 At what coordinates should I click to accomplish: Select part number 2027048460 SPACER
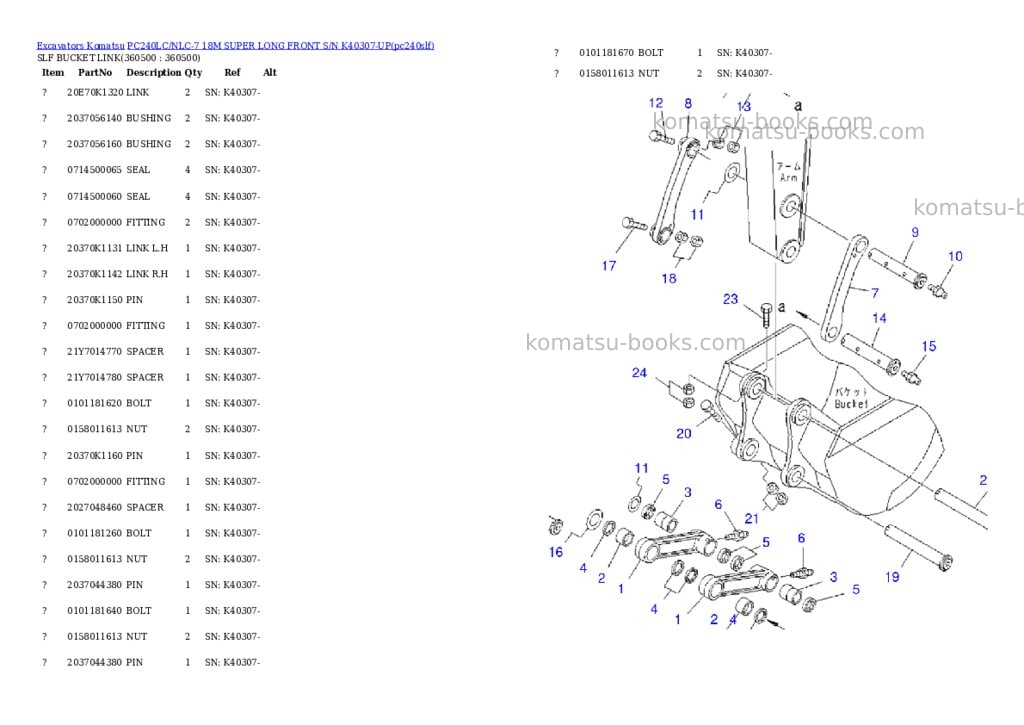[116, 508]
